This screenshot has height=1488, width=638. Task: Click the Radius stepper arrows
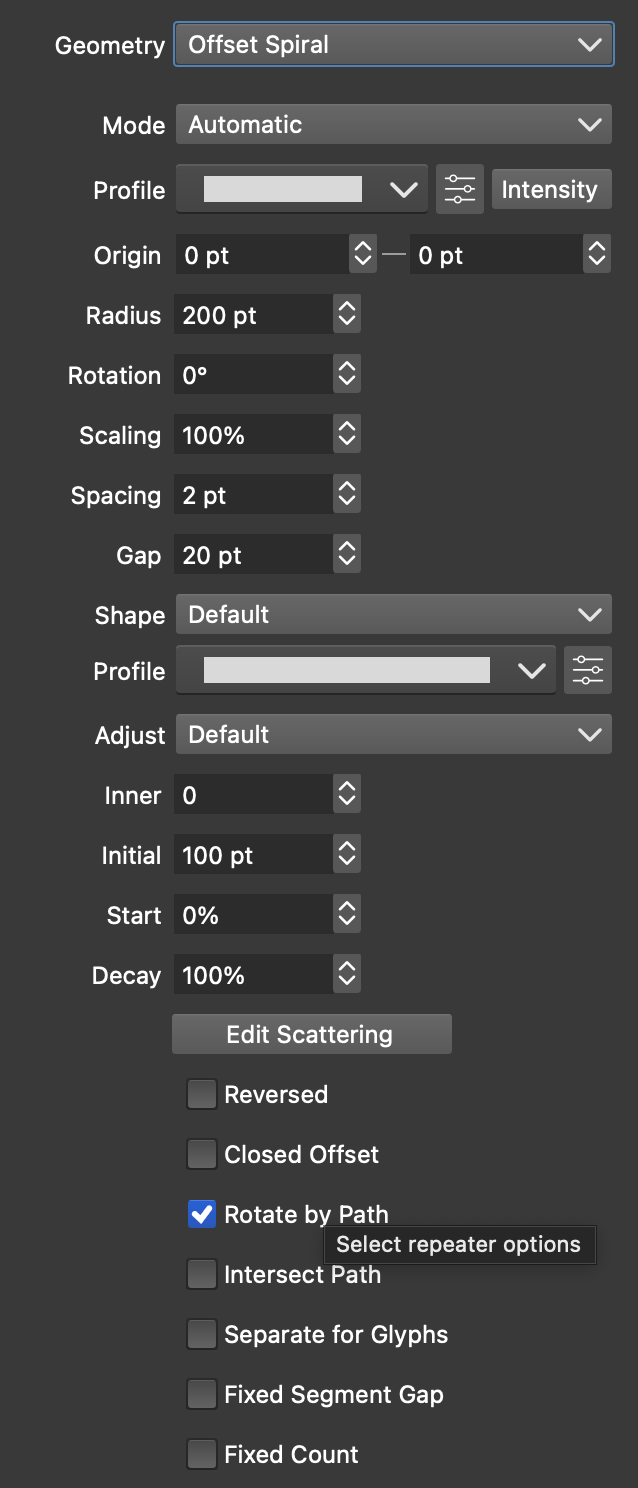(347, 315)
